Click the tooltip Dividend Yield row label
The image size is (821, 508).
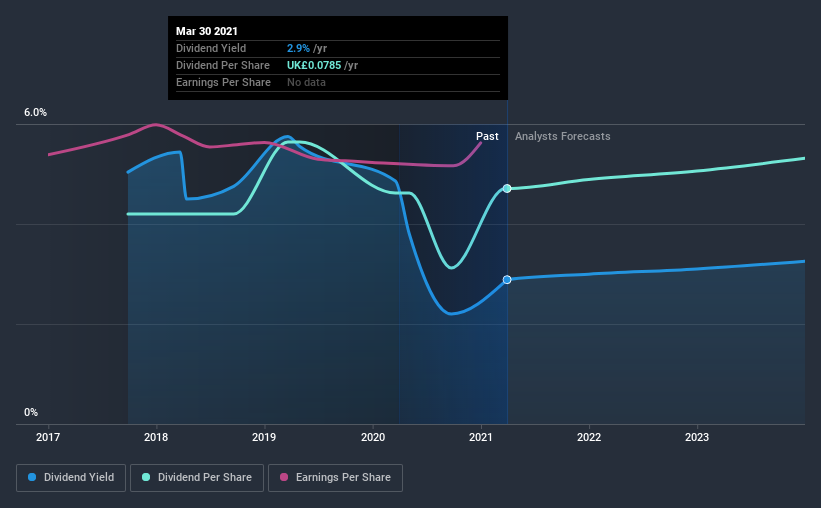click(211, 48)
